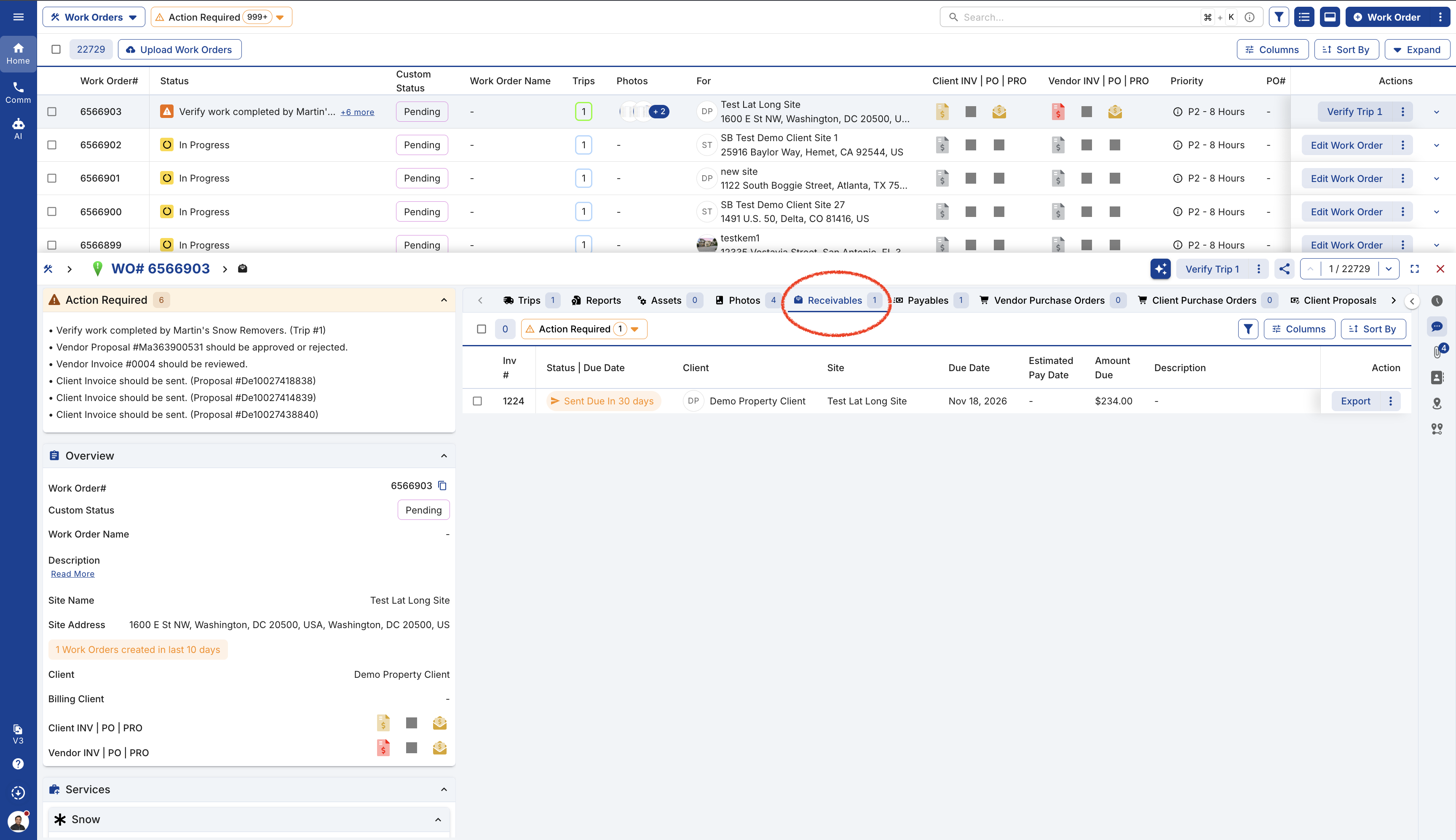Click Export for invoice 1224
Image resolution: width=1456 pixels, height=840 pixels.
pos(1355,401)
